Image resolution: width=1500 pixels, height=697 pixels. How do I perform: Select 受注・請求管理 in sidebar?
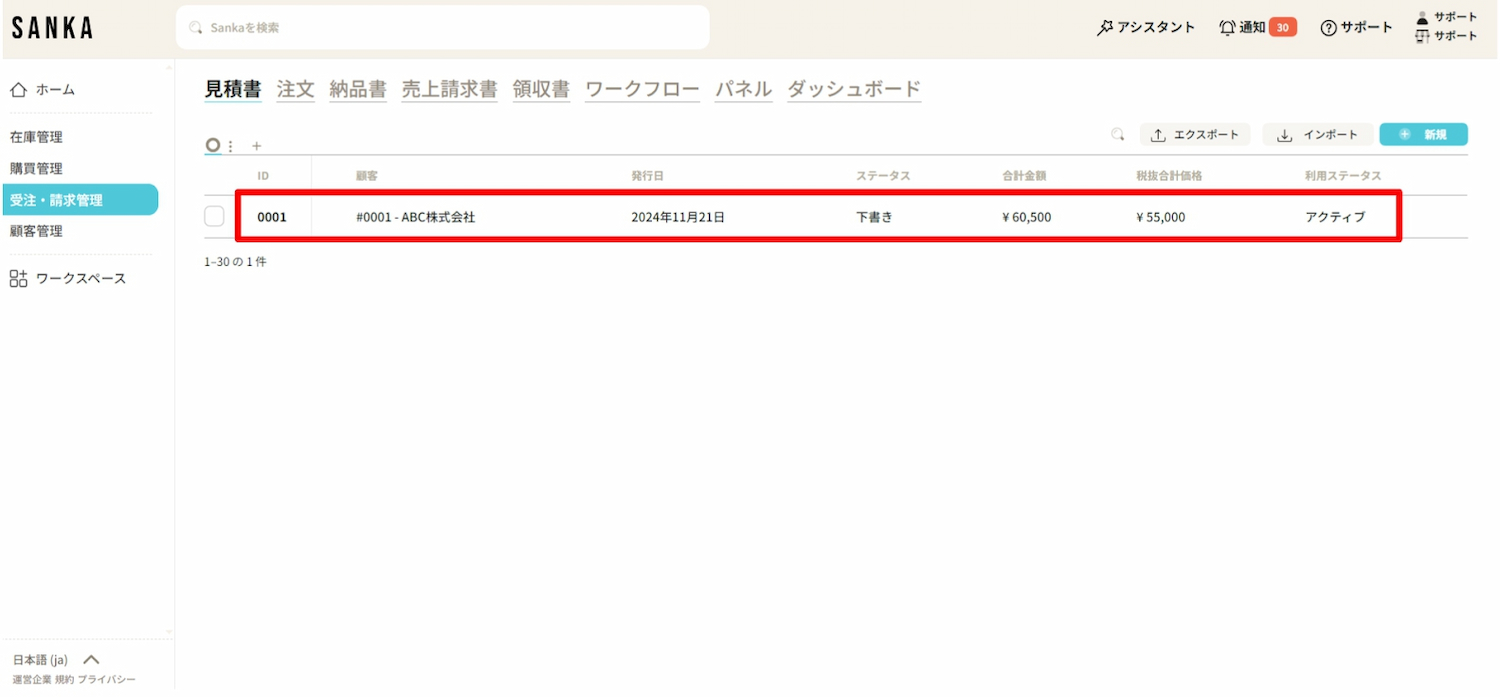80,200
